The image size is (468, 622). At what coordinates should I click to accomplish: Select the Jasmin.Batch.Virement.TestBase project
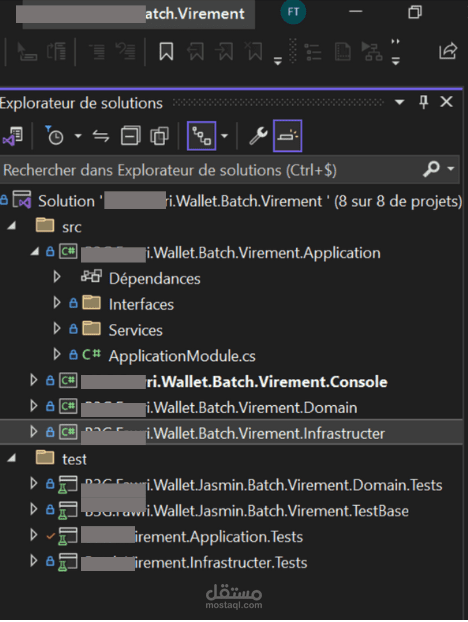coord(245,511)
